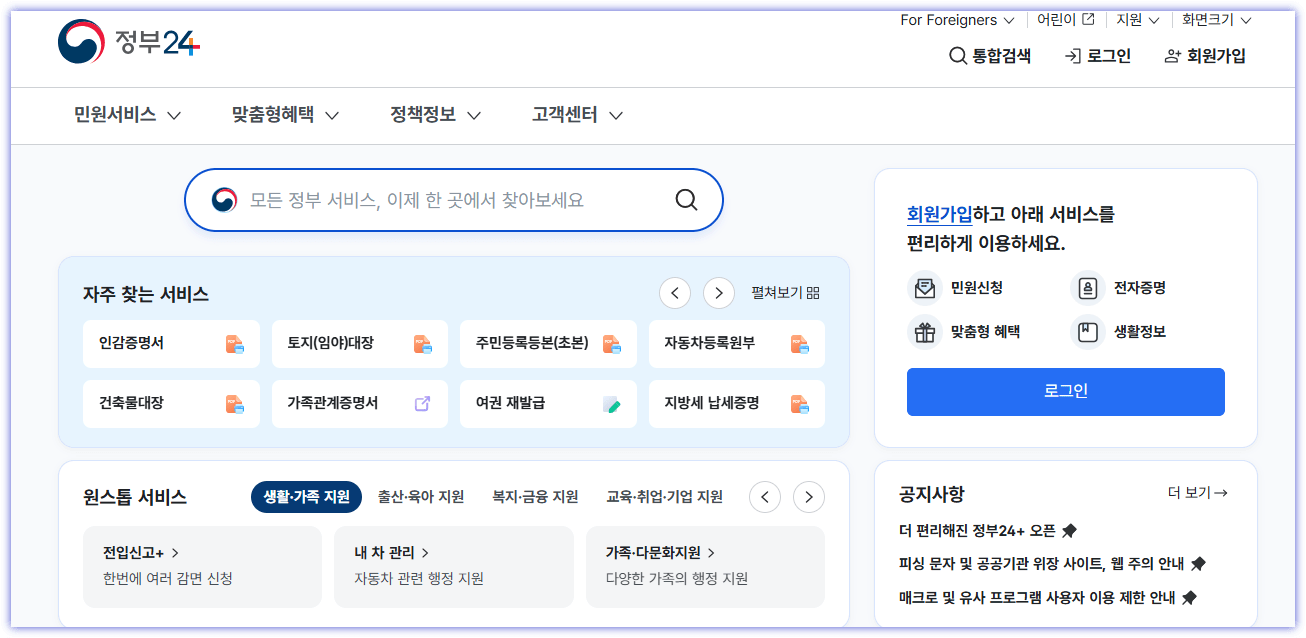Expand 자주 찾는 서비스 with 펼쳐보기
Screen dimensions: 1306x638
[x=786, y=293]
